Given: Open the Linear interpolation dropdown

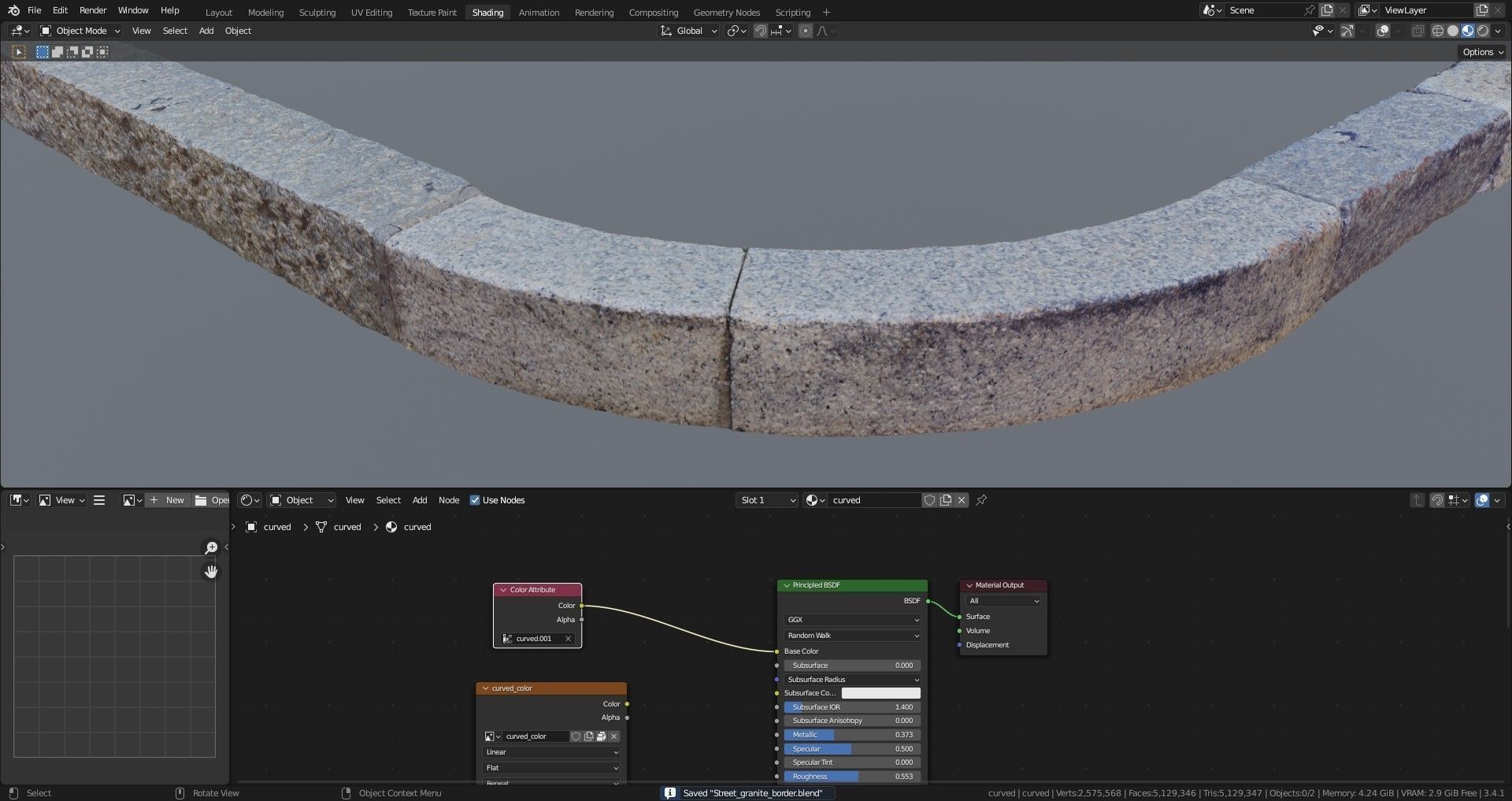Looking at the screenshot, I should [551, 752].
